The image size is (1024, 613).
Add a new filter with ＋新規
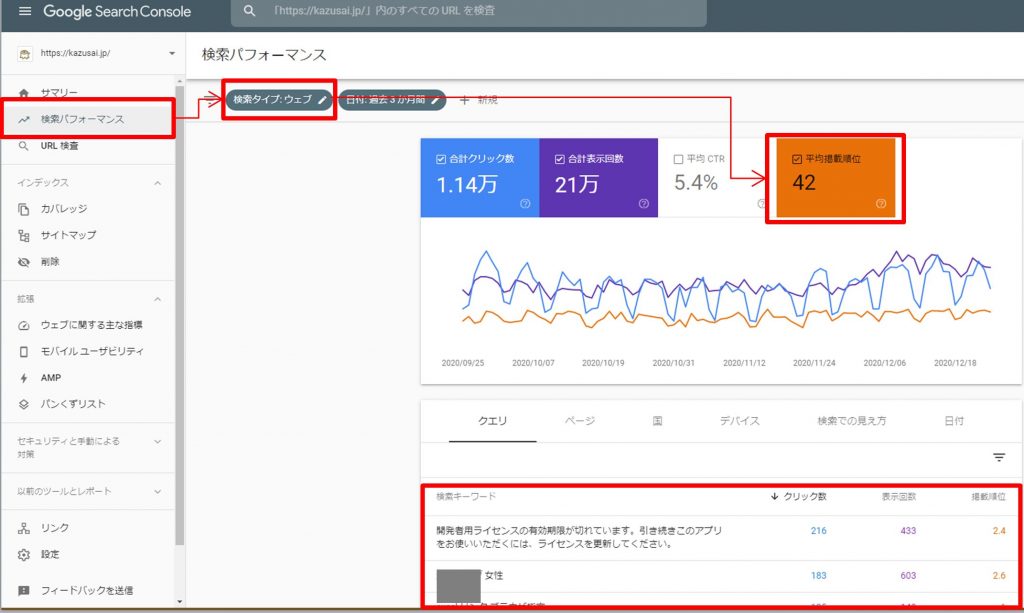480,100
